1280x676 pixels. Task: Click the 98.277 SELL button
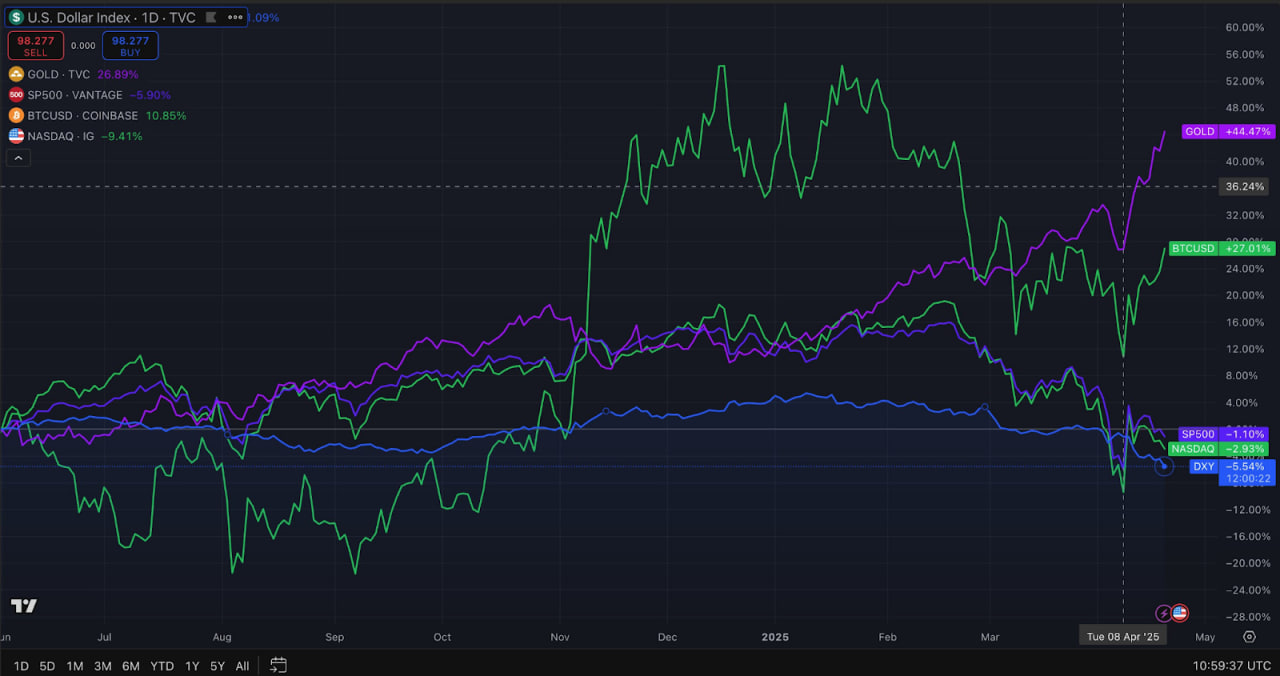click(x=35, y=45)
